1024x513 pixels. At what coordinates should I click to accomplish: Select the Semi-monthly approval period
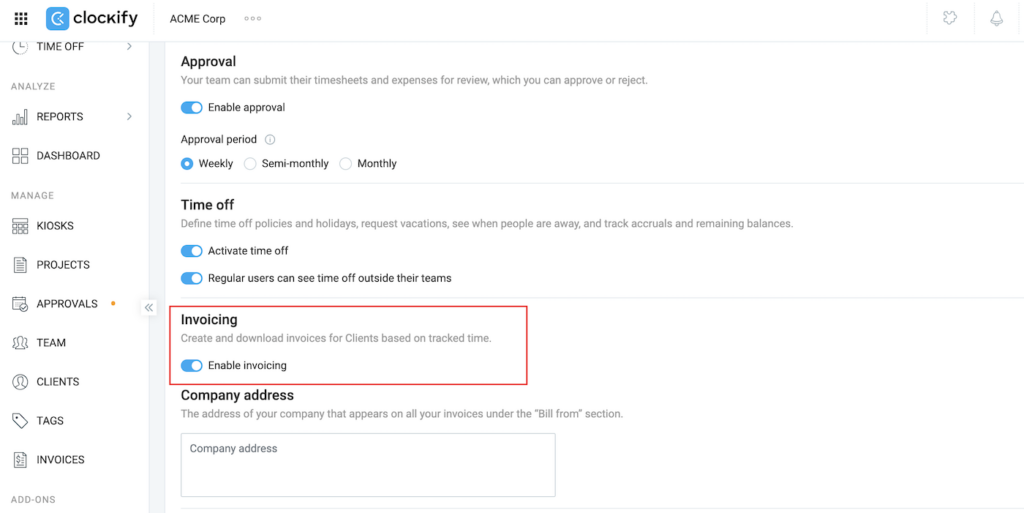[x=250, y=164]
